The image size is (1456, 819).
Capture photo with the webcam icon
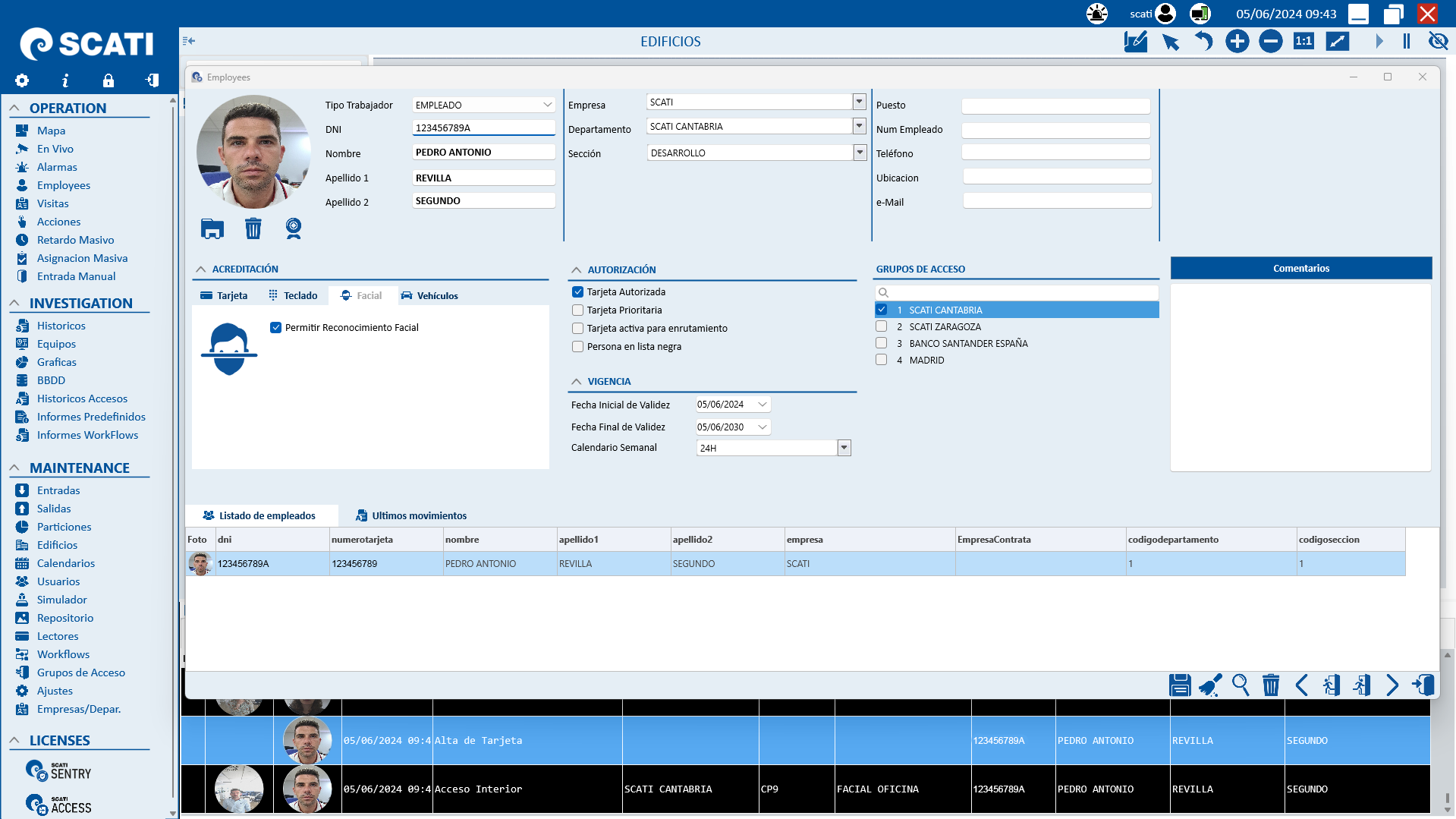point(294,228)
